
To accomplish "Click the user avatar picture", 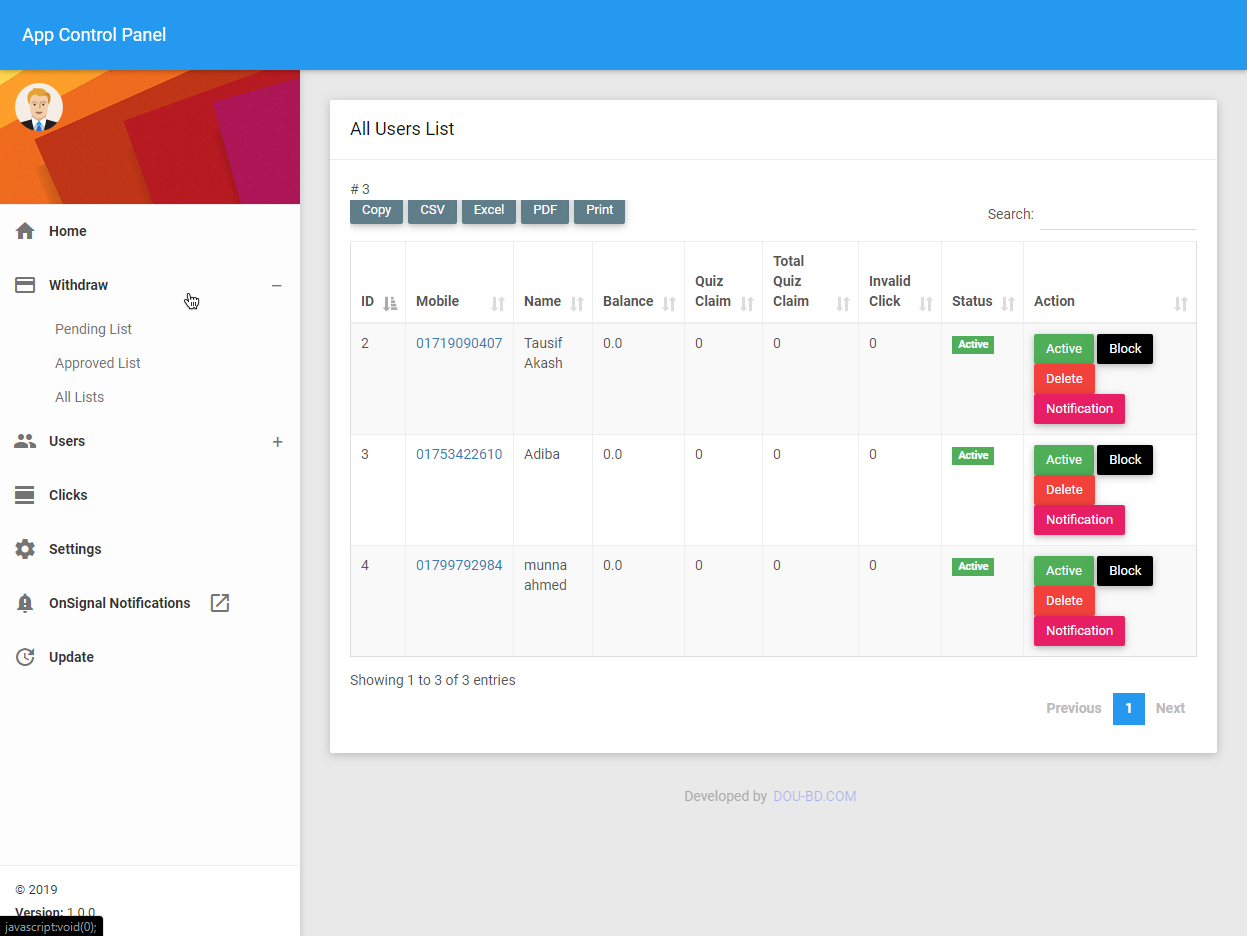I will point(39,107).
